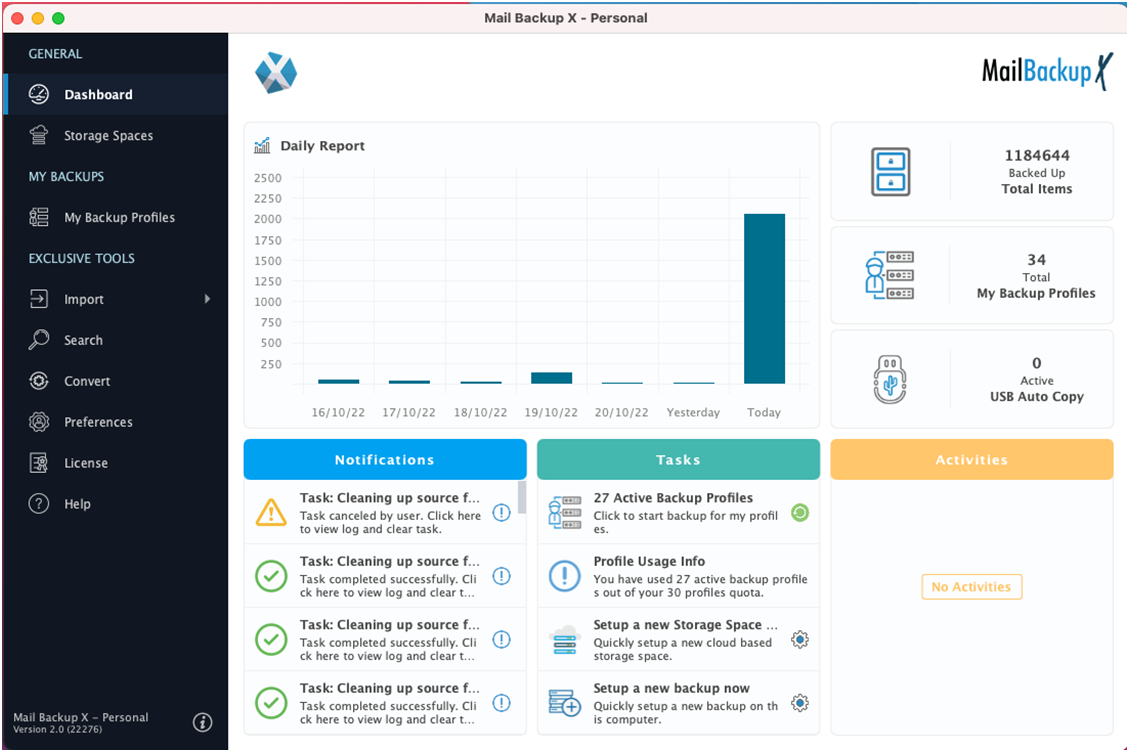This screenshot has height=752, width=1129.
Task: Open Preferences in the sidebar
Action: click(116, 421)
